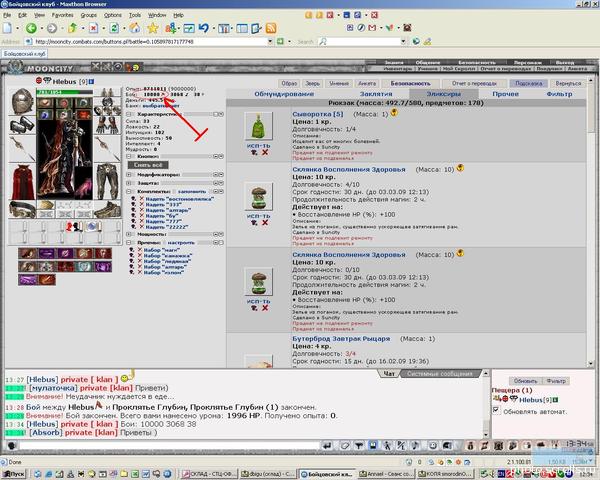Image resolution: width=600 pixels, height=480 pixels.
Task: Expand the Модификаторы section
Action: click(129, 175)
